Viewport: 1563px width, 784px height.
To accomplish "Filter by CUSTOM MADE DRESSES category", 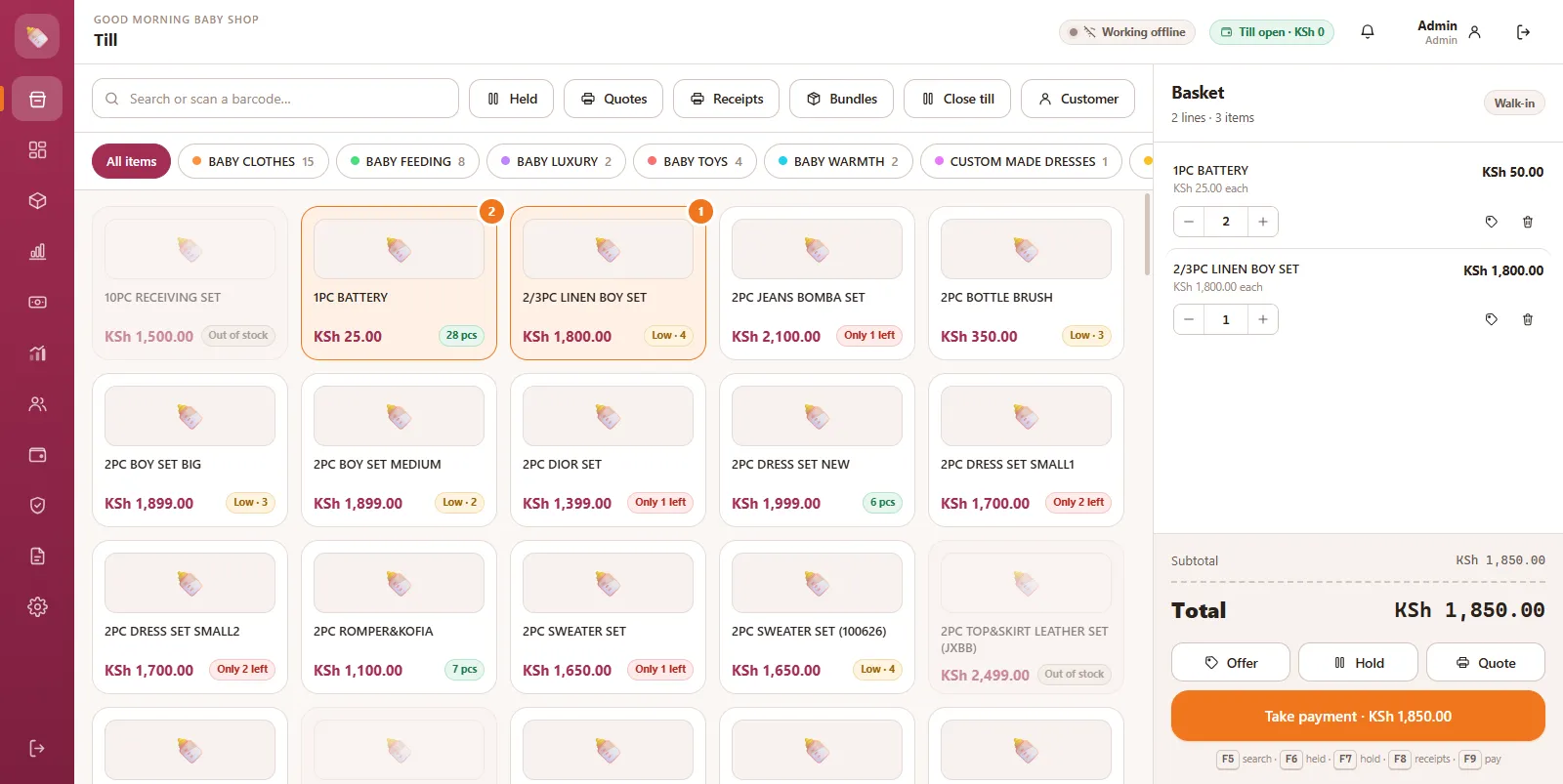I will tap(1021, 161).
